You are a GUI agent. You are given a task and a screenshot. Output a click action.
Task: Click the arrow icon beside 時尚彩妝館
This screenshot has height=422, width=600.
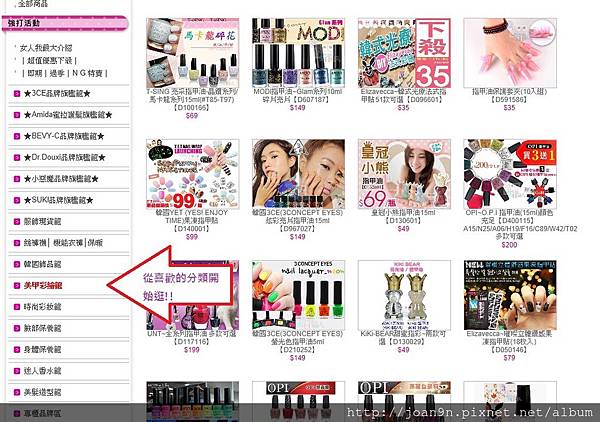coord(16,307)
